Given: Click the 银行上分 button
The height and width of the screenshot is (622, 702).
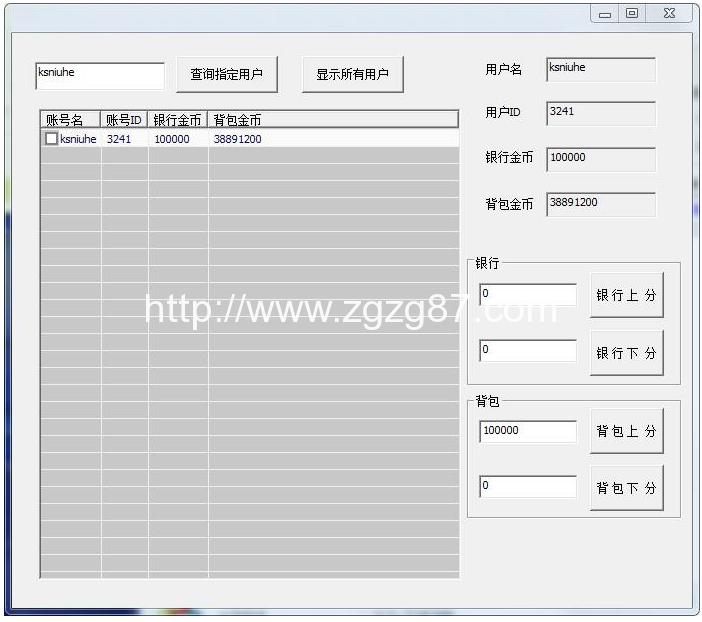Looking at the screenshot, I should click(626, 295).
